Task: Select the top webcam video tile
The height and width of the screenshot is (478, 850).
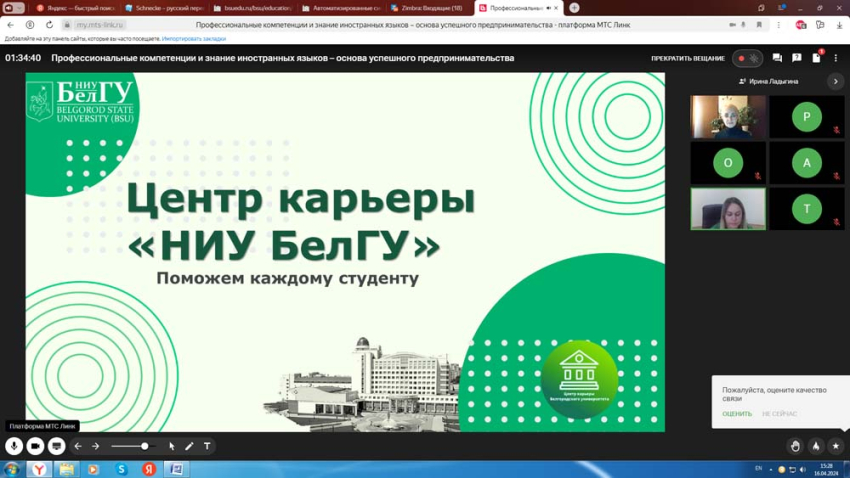Action: 728,117
